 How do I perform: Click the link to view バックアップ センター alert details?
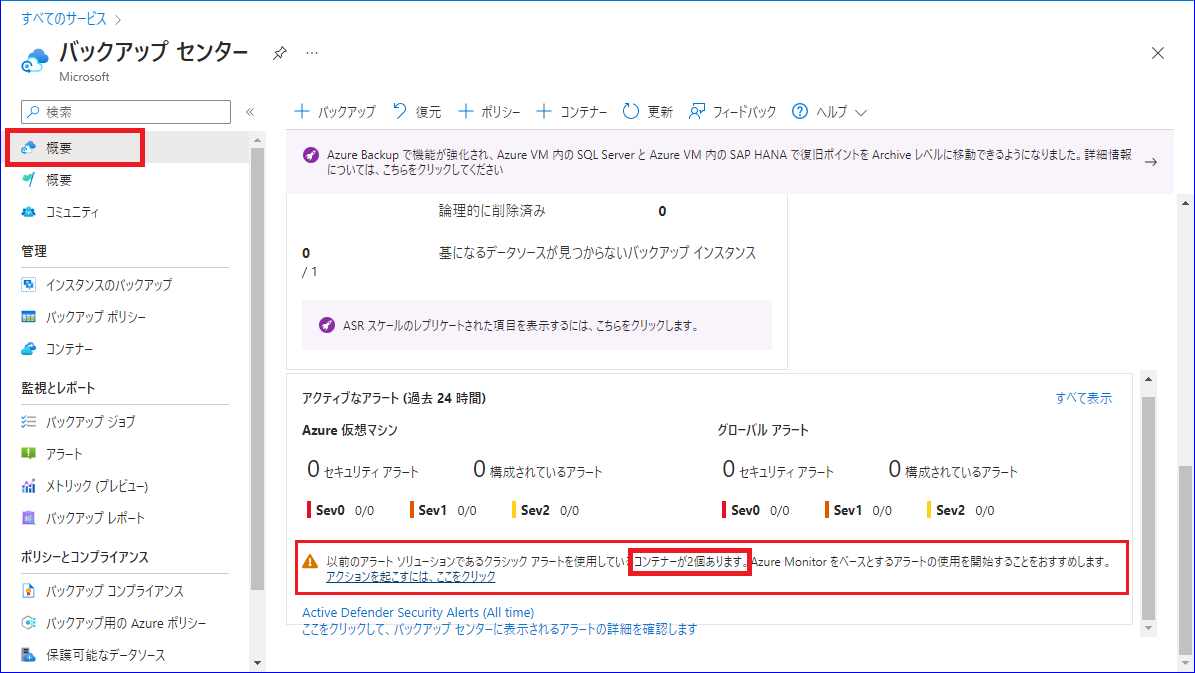[499, 629]
